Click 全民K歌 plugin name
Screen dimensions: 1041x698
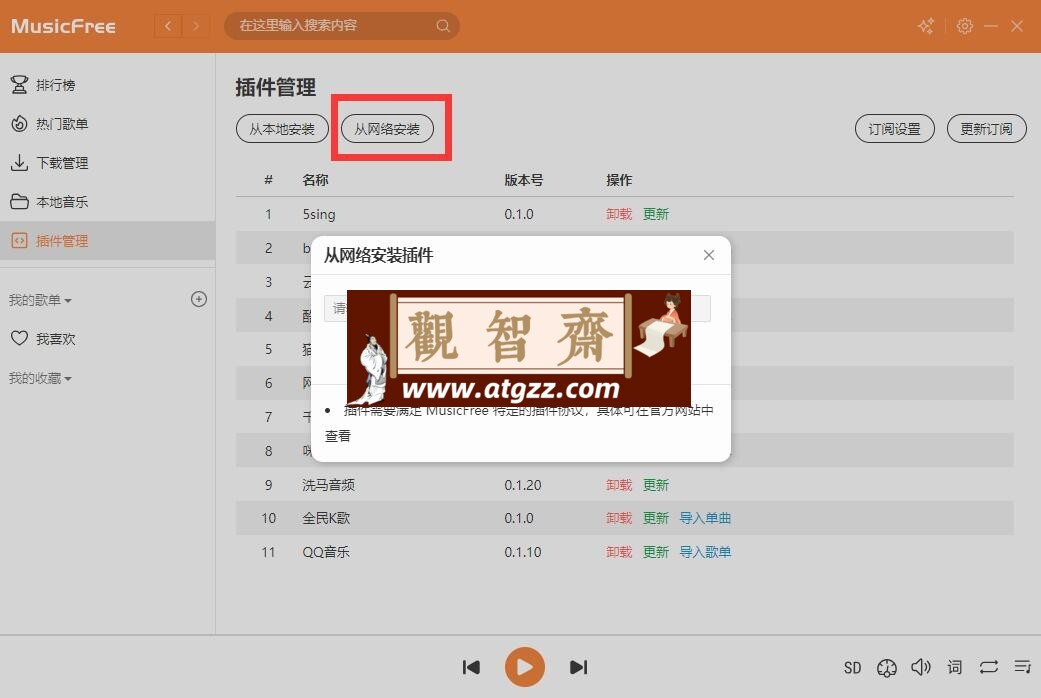(325, 518)
